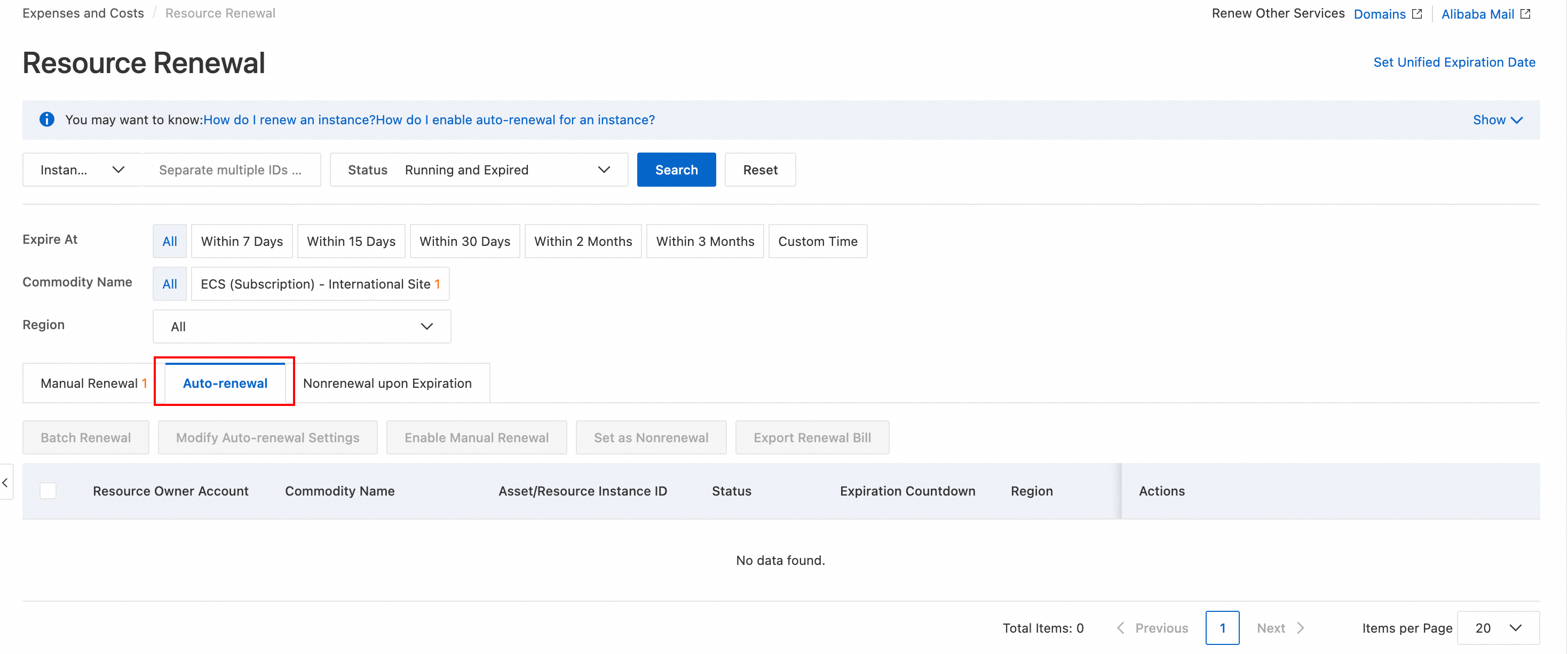The image size is (1568, 654).
Task: Click the Next page arrow
Action: pos(1300,628)
